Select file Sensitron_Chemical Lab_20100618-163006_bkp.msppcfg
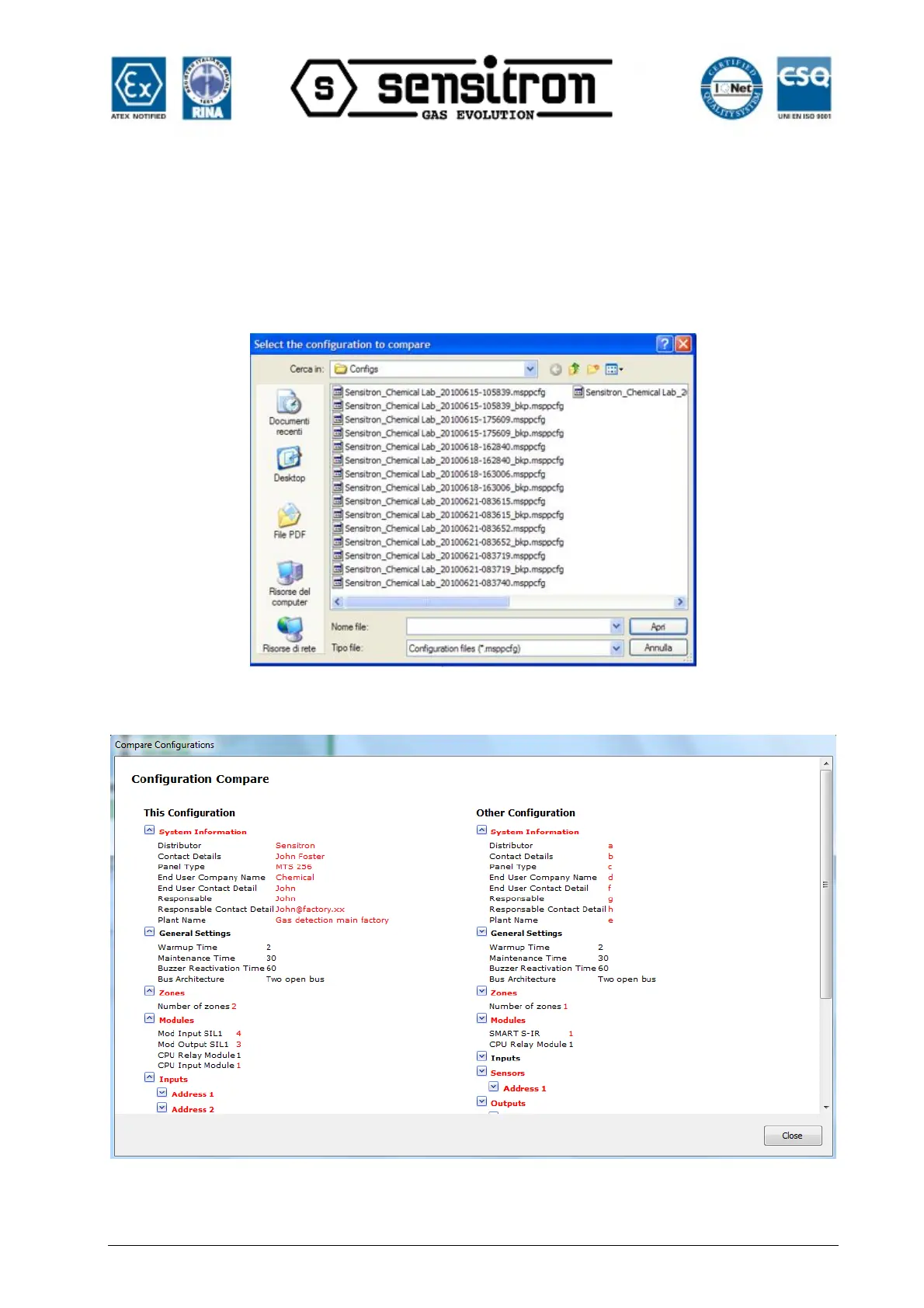 click(x=448, y=488)
